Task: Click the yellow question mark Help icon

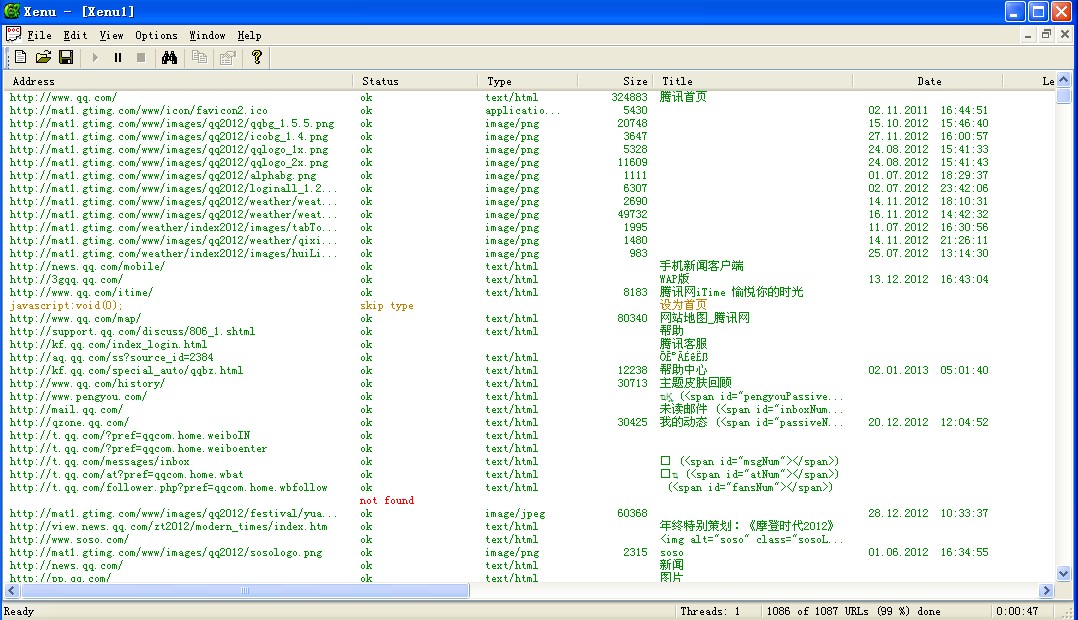Action: tap(257, 58)
